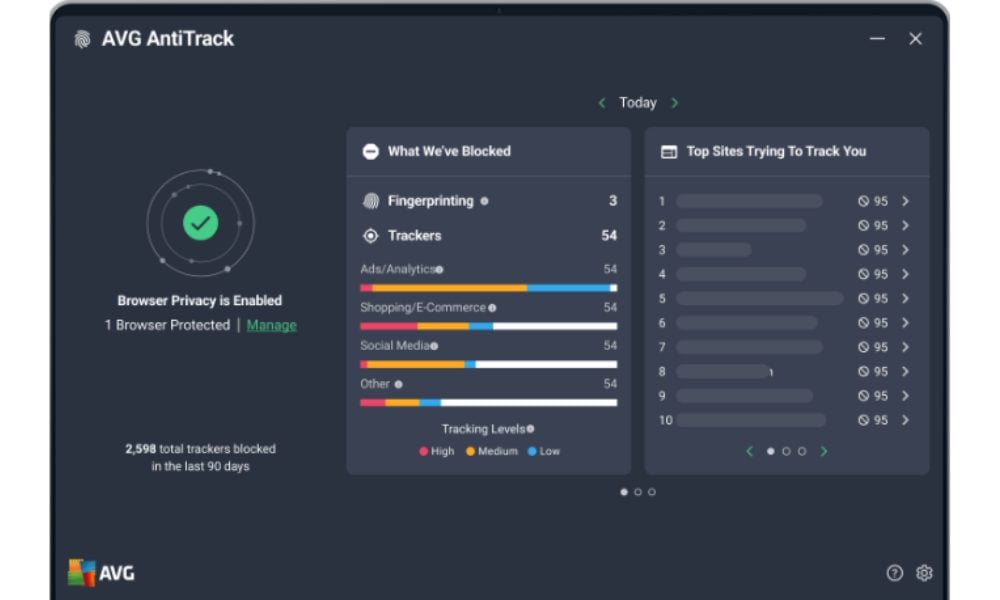Click the Top Sites browser window icon
1000x600 pixels.
[x=668, y=152]
